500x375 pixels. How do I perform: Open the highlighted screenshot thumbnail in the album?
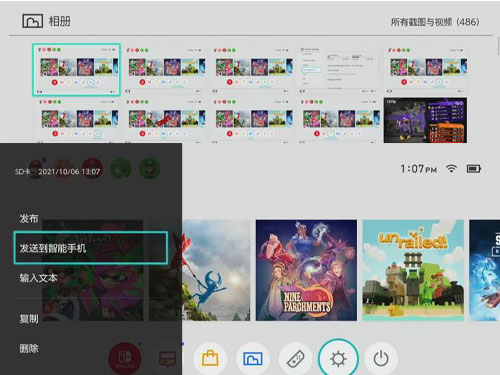[76, 69]
